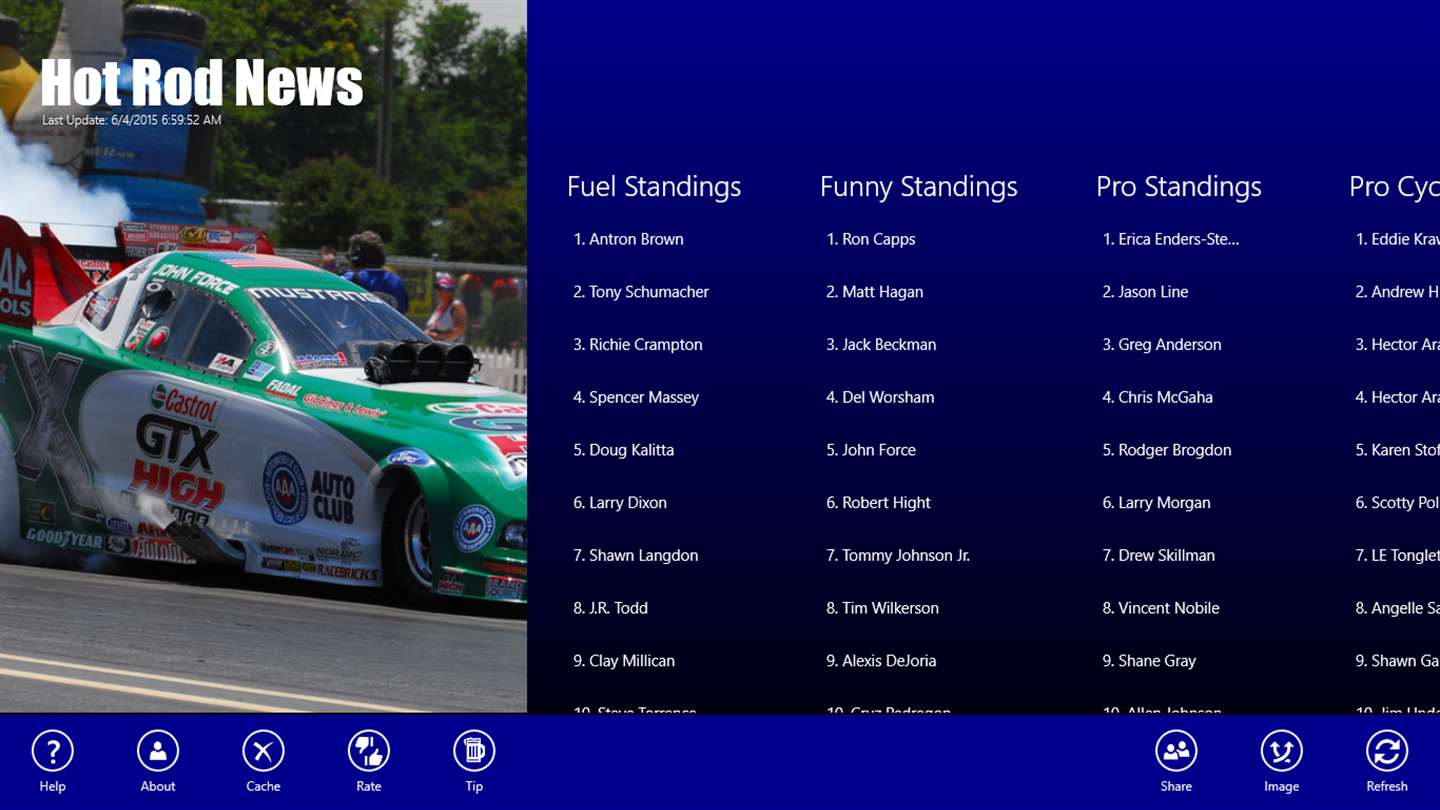Select 7. Drew Skillman

click(1159, 555)
